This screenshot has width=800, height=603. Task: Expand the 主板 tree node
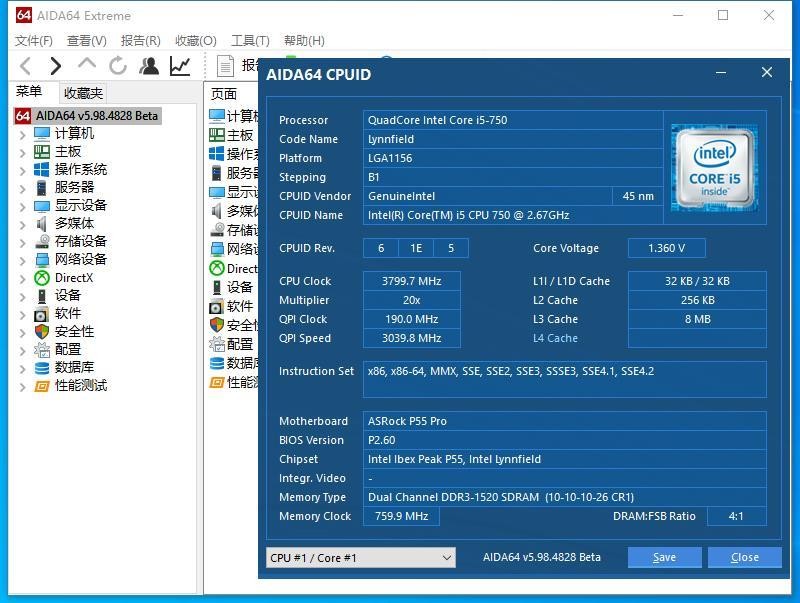(x=23, y=152)
